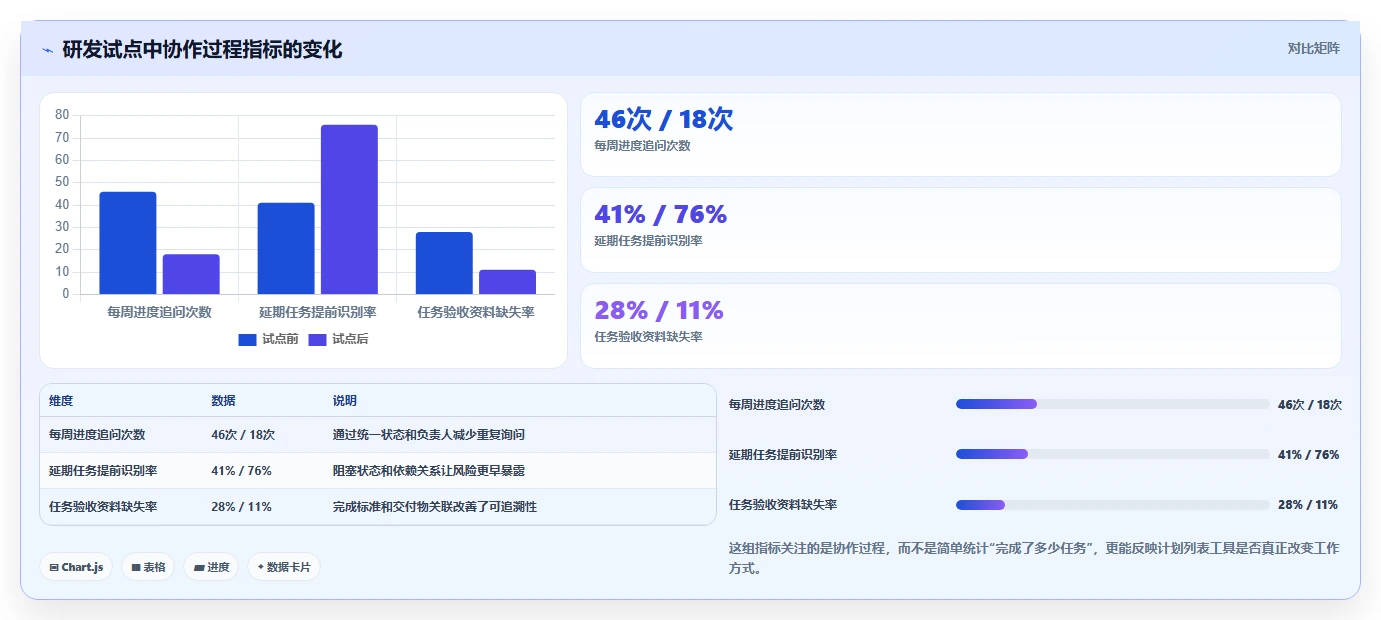The width and height of the screenshot is (1381, 620).
Task: Select the 每周进度追问次数 table row label
Action: coord(97,434)
